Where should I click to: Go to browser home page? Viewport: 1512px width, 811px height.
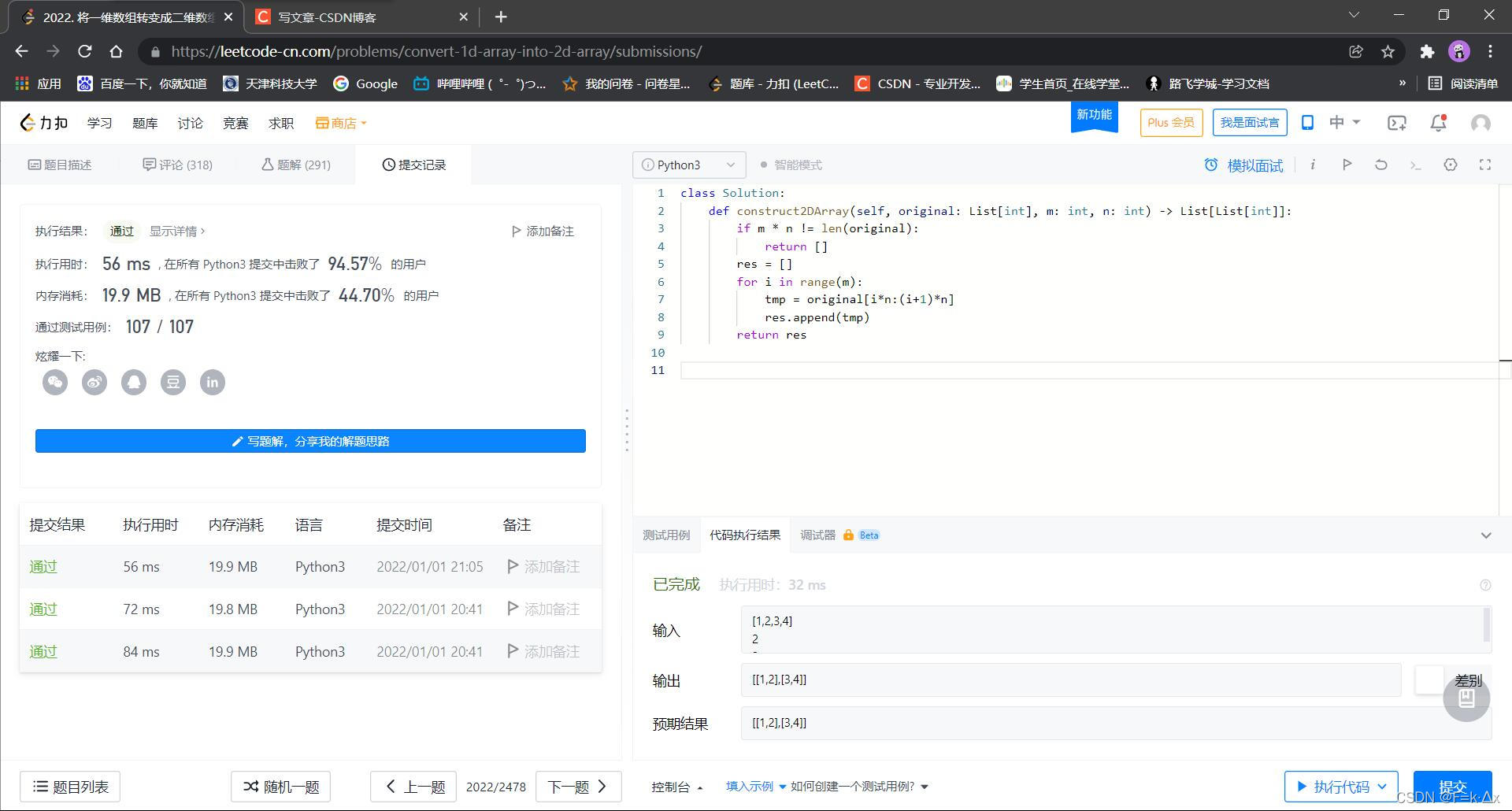click(116, 51)
